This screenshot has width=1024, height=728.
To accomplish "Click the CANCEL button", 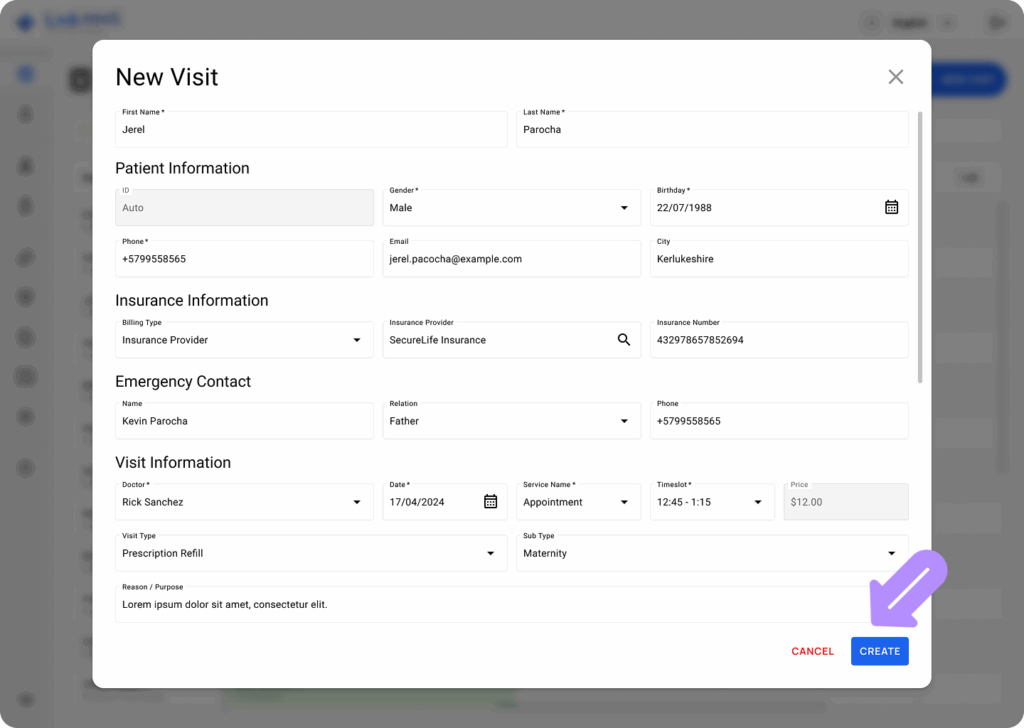I will (812, 651).
